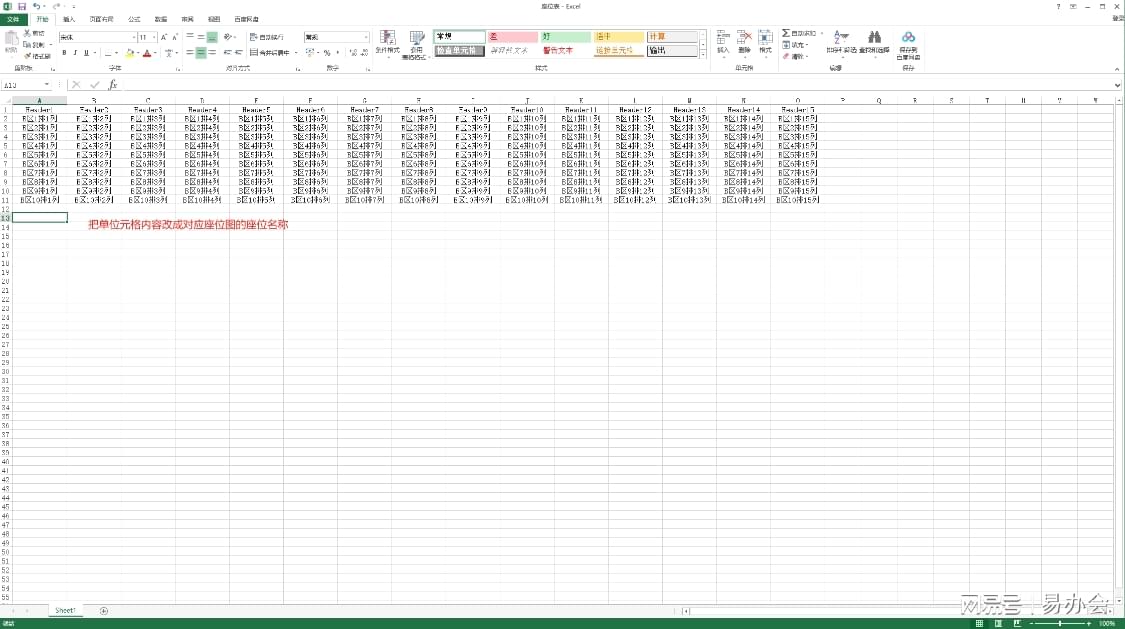Save the workbook from quick access toolbar
Viewport: 1125px width, 629px height.
(22, 6)
